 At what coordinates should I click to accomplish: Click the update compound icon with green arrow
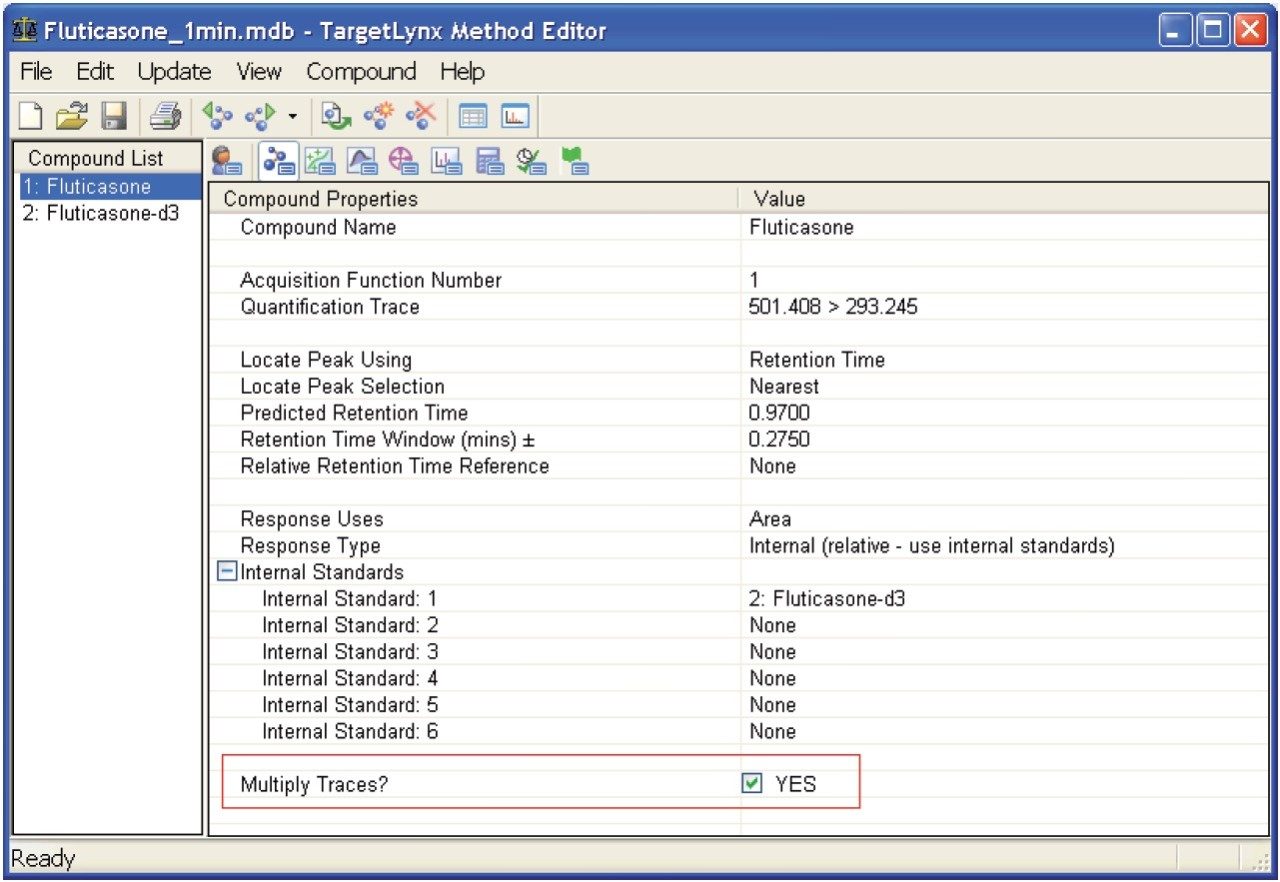tap(334, 118)
